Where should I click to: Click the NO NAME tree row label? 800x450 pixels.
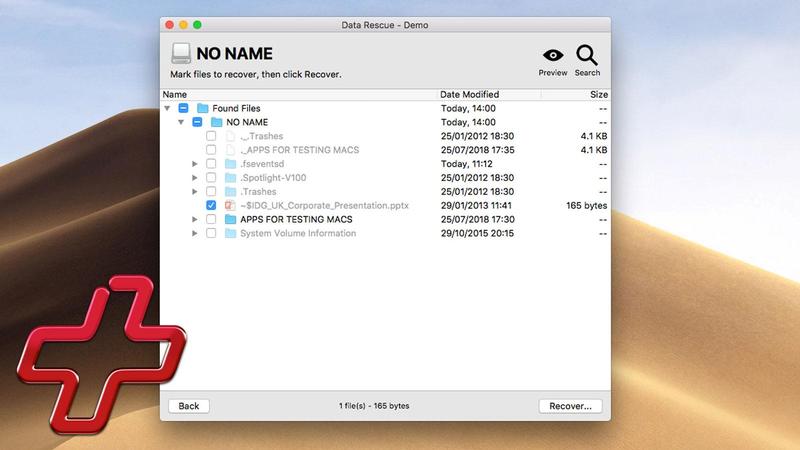(x=247, y=122)
